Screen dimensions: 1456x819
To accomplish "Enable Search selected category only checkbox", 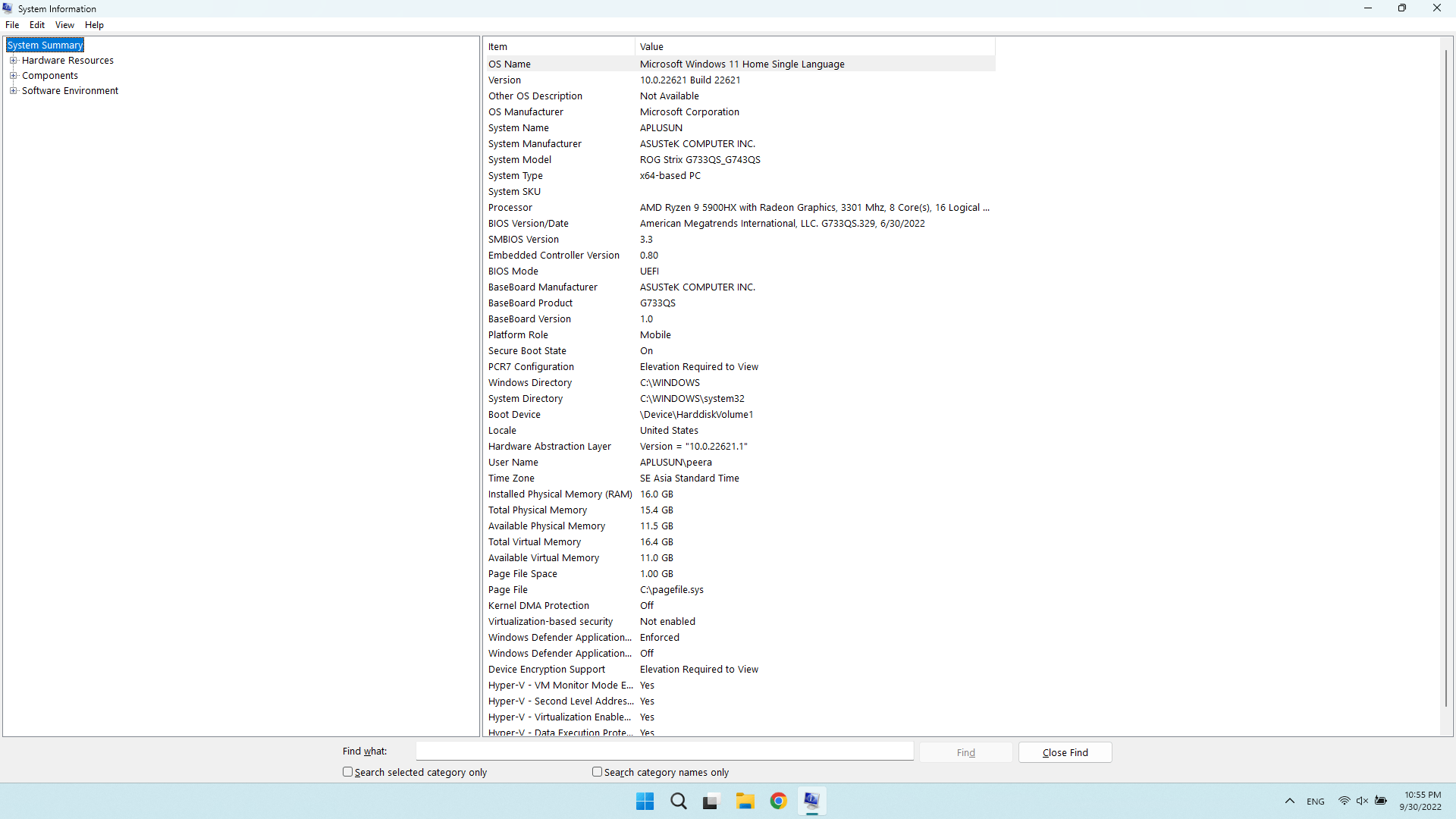I will tap(347, 772).
